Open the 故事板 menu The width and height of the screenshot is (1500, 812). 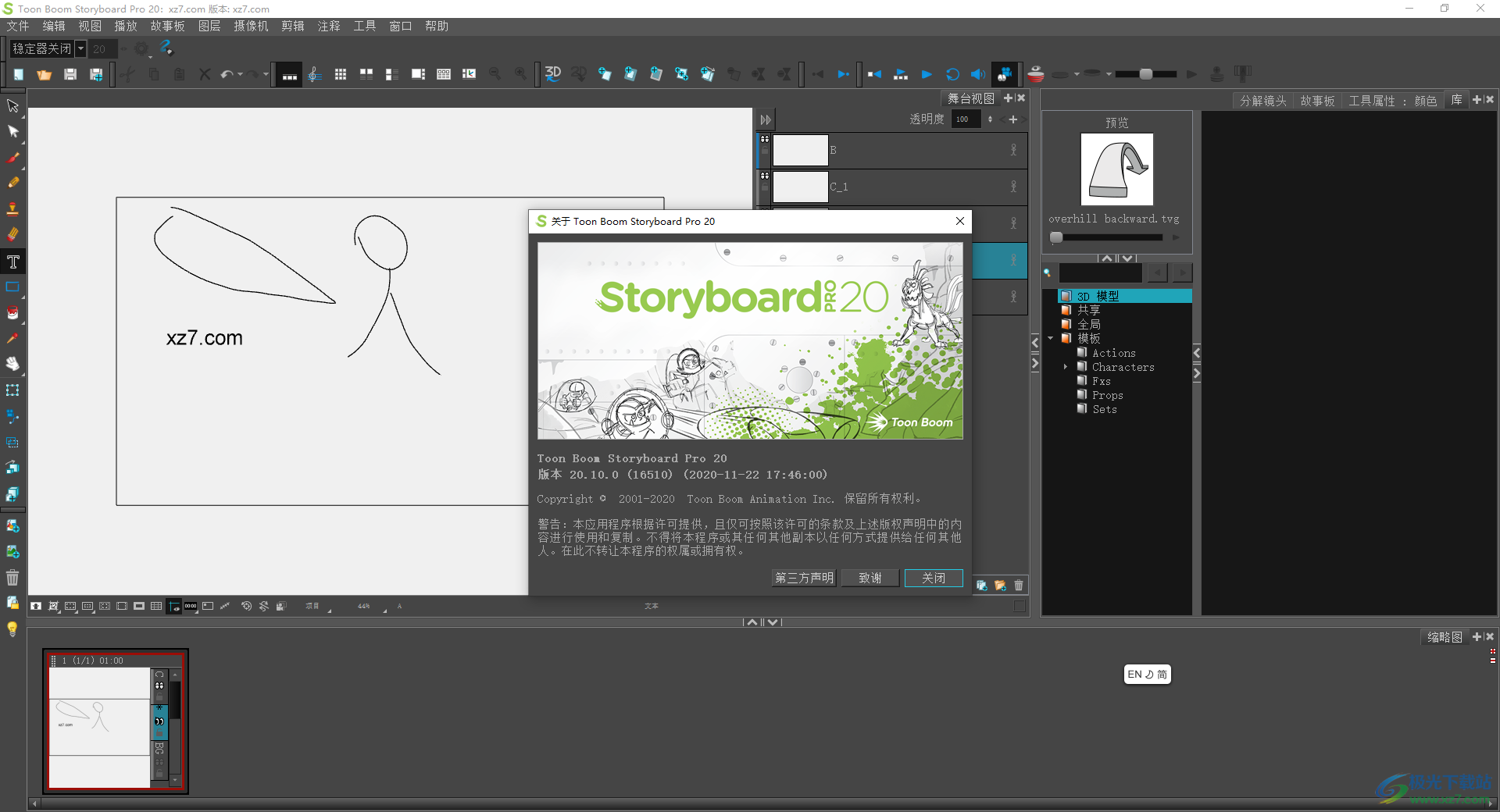click(167, 27)
